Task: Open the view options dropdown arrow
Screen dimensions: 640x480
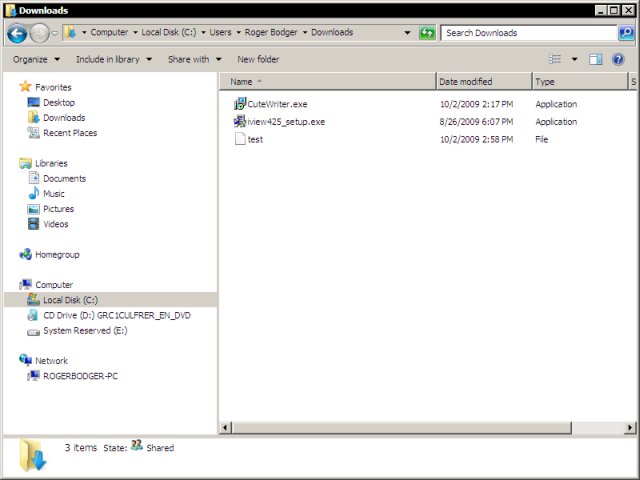Action: [574, 59]
